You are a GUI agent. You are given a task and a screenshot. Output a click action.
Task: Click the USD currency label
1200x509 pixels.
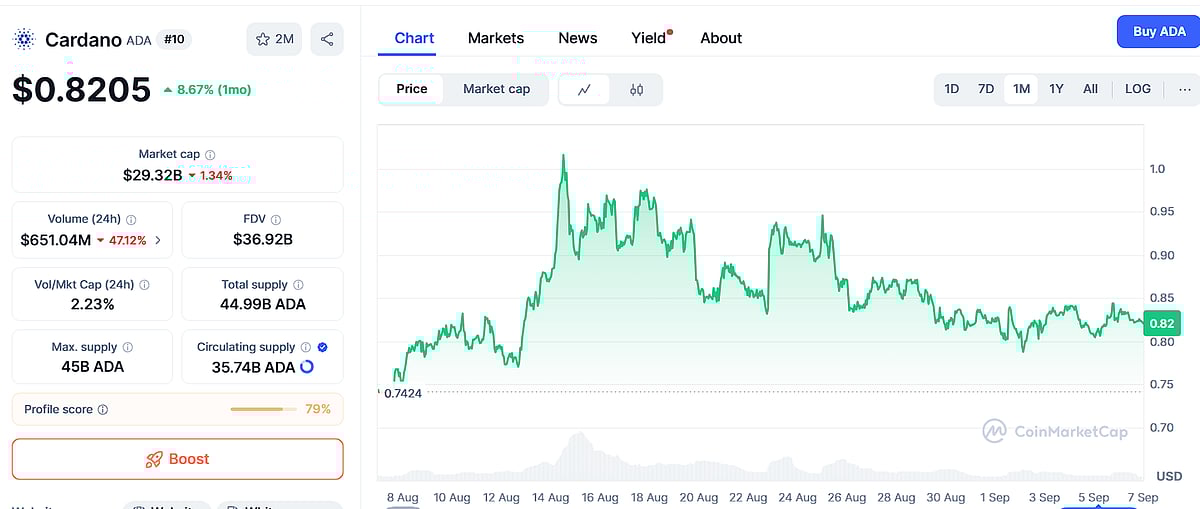coord(1169,476)
